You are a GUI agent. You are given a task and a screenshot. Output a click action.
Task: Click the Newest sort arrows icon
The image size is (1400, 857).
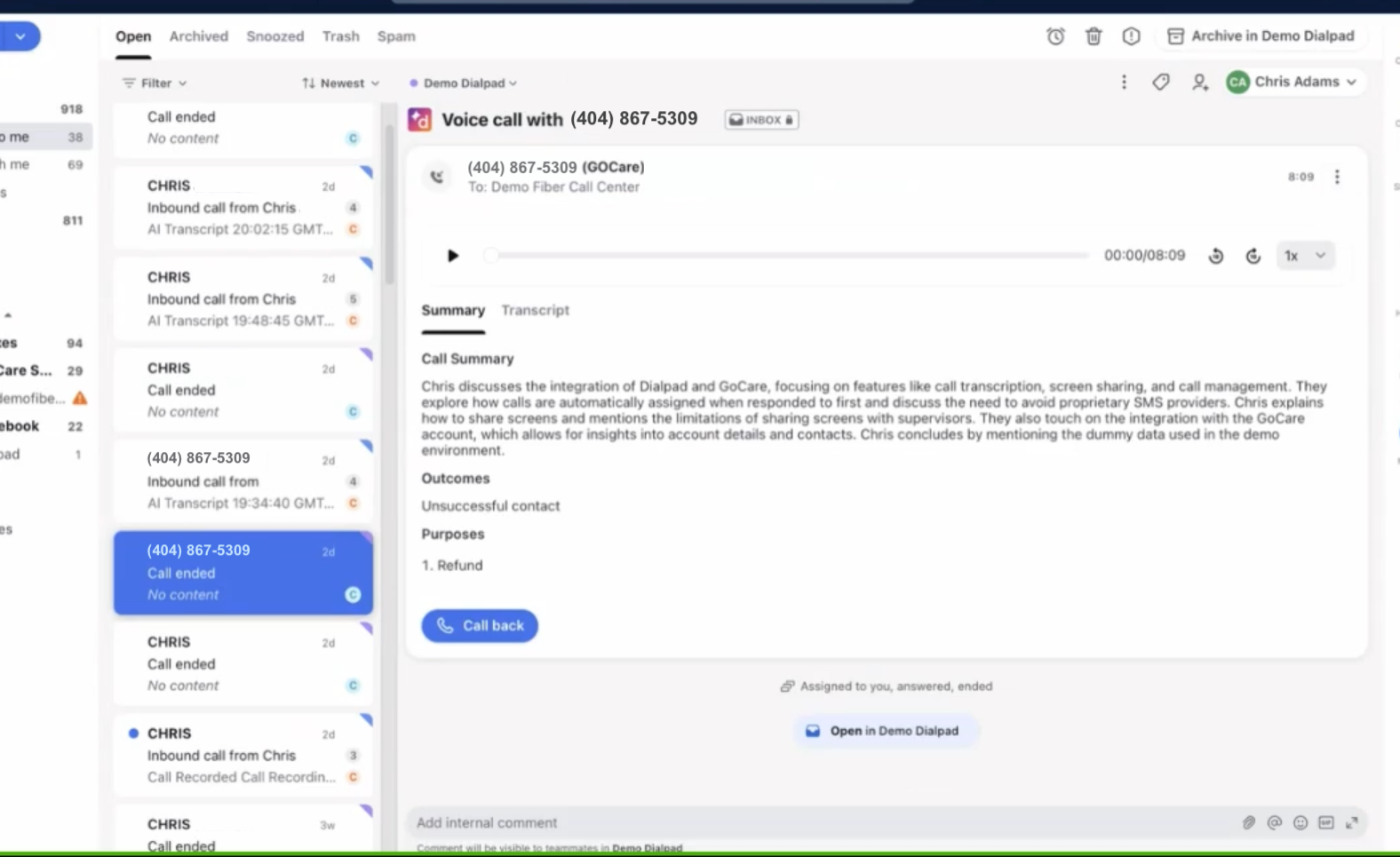tap(308, 83)
